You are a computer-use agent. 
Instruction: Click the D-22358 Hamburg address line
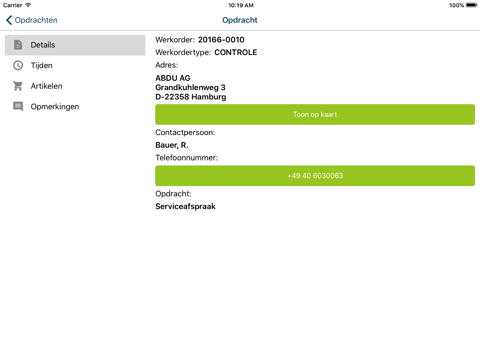coord(191,97)
